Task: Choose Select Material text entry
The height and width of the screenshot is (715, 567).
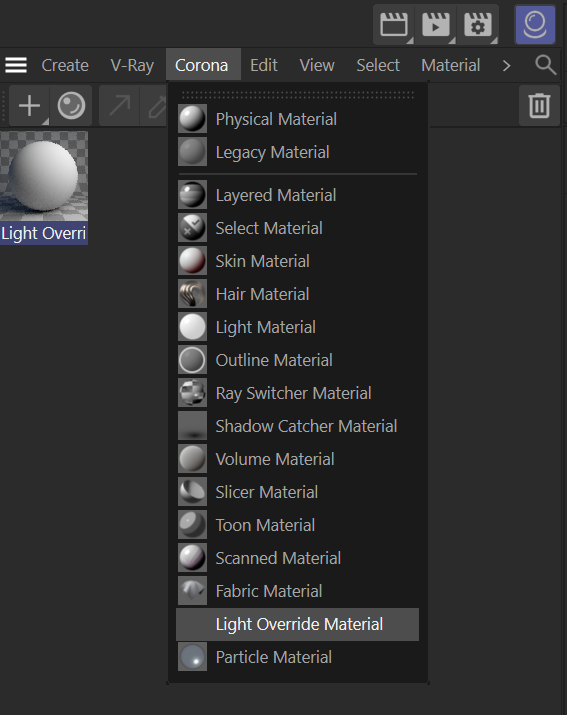Action: (269, 228)
